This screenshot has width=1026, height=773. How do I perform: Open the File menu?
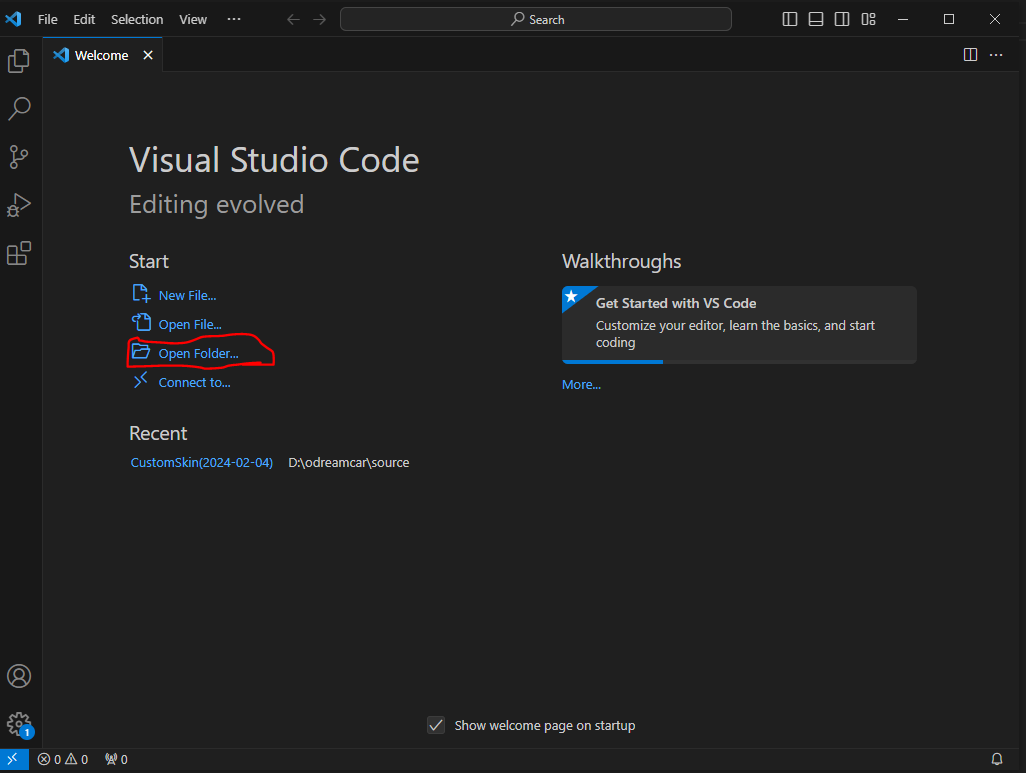tap(48, 20)
